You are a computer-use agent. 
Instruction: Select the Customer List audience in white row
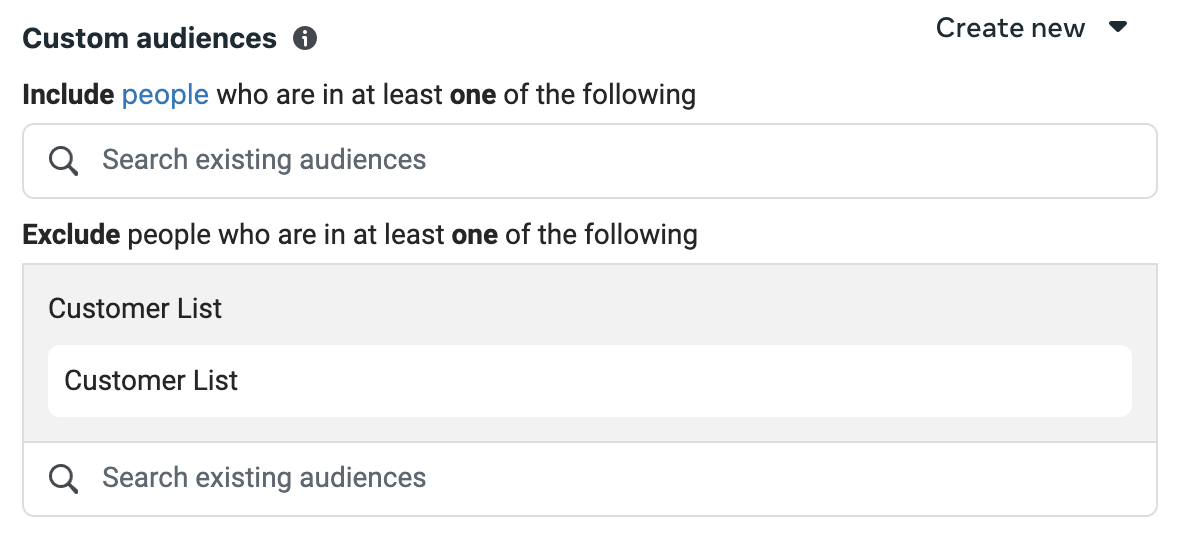[590, 380]
